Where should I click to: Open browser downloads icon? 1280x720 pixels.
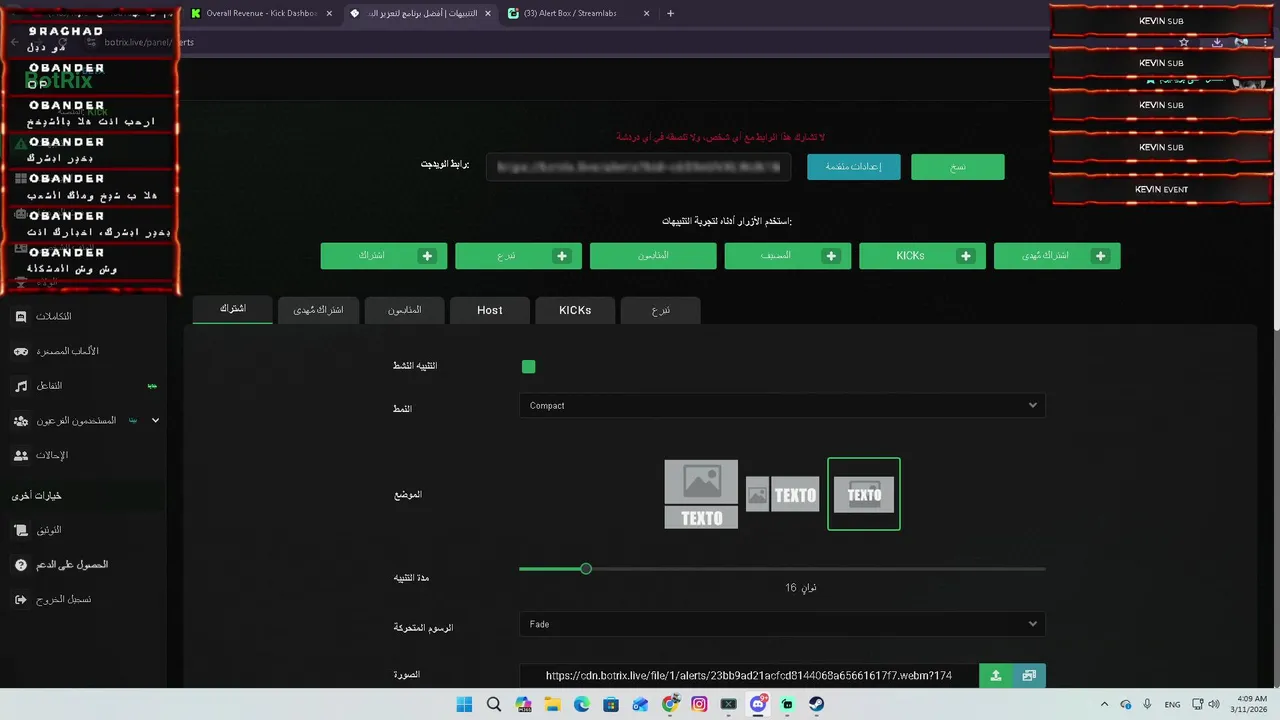(x=1217, y=43)
